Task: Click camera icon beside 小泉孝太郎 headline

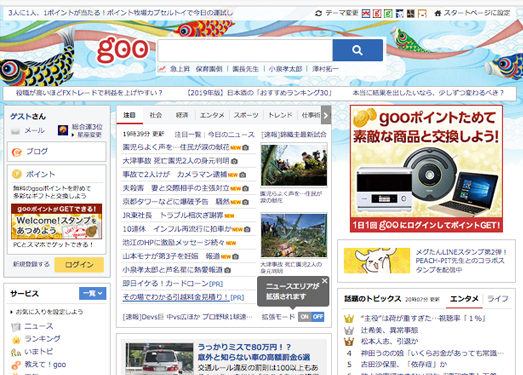Action: [227, 270]
